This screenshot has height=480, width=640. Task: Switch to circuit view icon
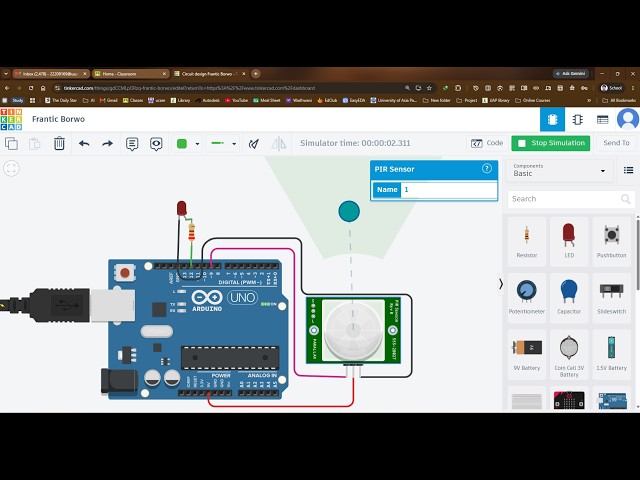(x=552, y=119)
